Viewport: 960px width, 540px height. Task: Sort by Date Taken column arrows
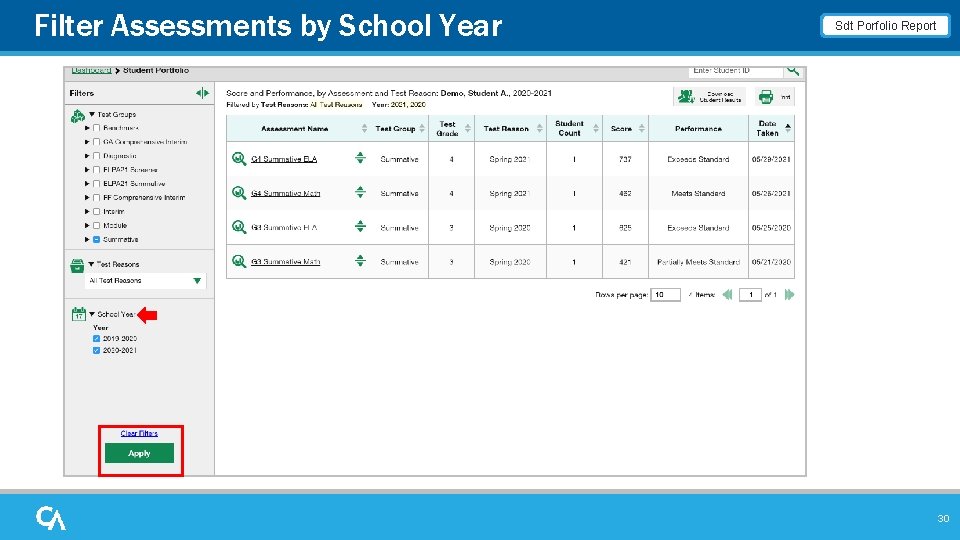coord(788,127)
